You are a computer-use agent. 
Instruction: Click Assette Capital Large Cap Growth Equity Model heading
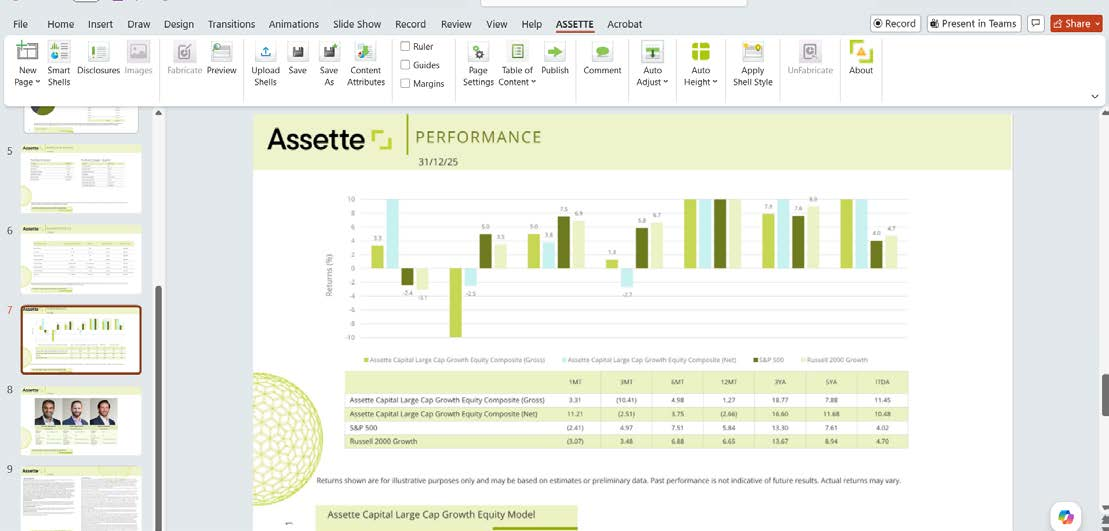[x=431, y=515]
